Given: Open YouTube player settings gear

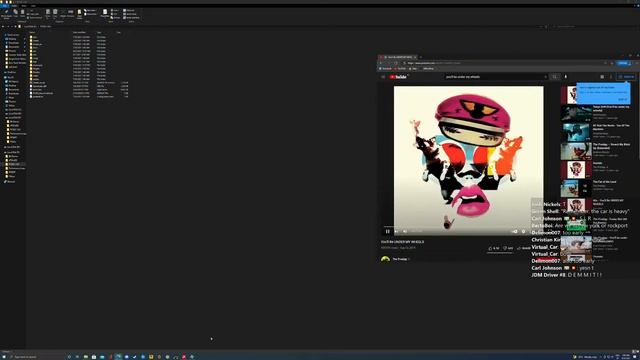Looking at the screenshot, I should click(523, 231).
